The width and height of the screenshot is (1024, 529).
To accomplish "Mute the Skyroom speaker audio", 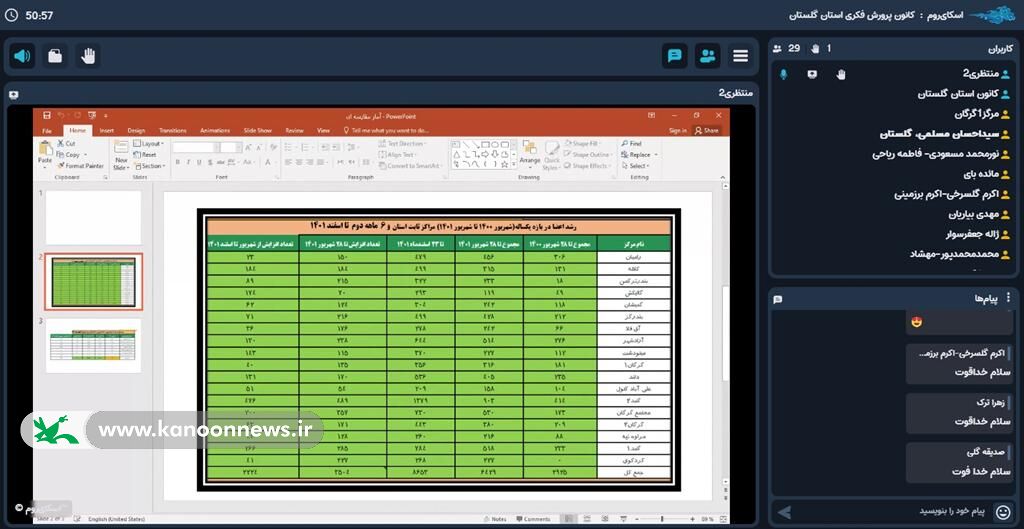I will (x=22, y=56).
